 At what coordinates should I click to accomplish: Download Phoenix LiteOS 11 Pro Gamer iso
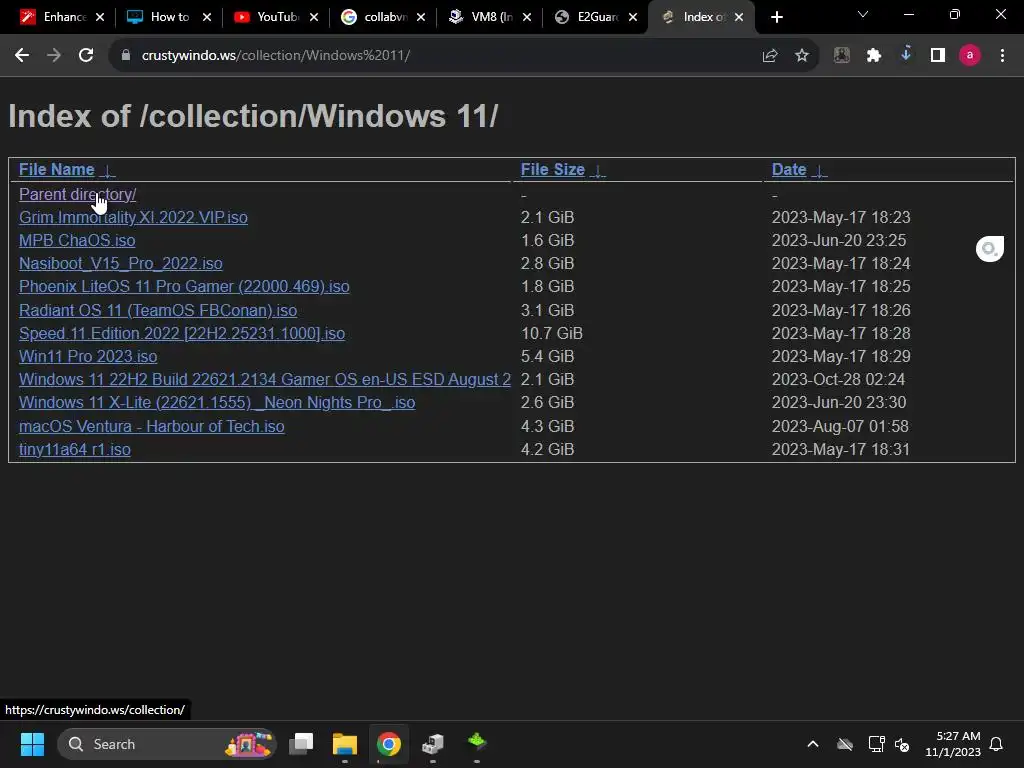pos(184,287)
